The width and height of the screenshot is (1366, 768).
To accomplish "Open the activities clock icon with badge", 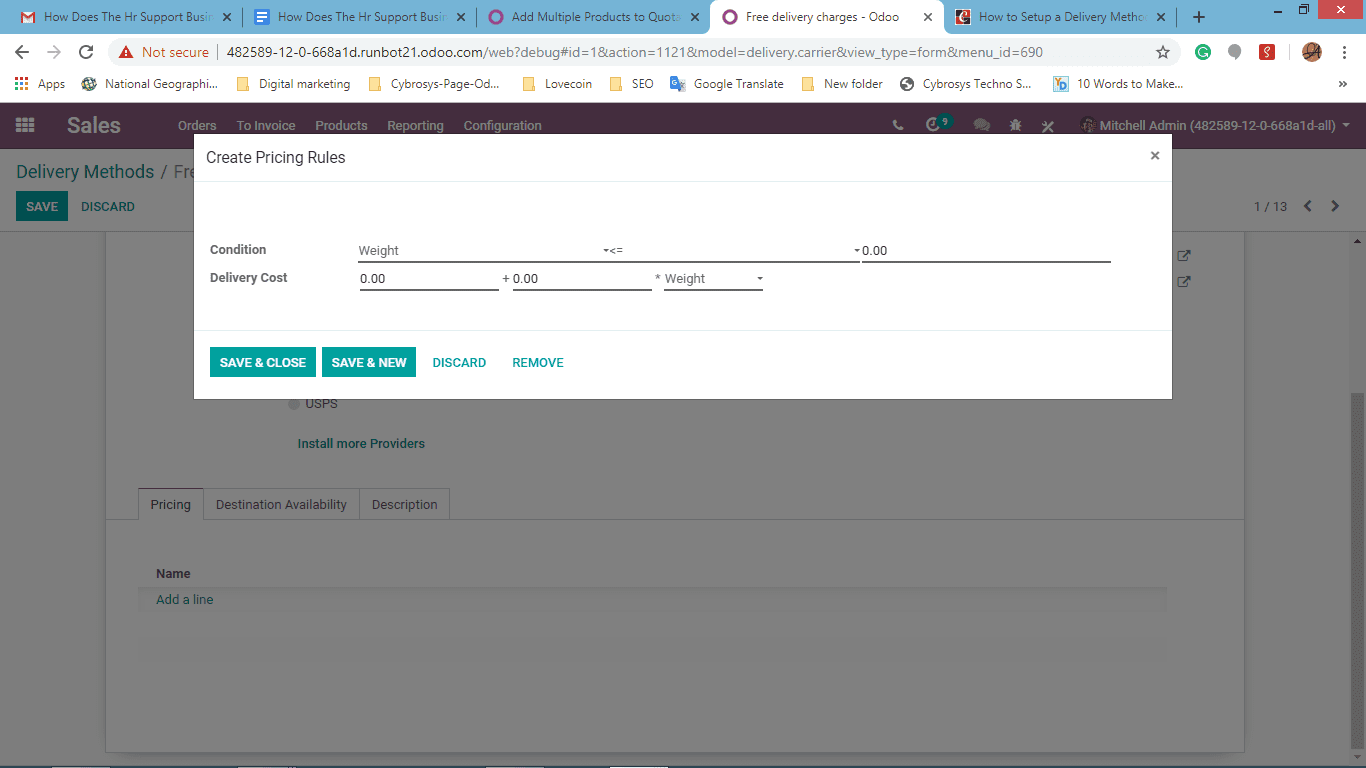I will (937, 124).
